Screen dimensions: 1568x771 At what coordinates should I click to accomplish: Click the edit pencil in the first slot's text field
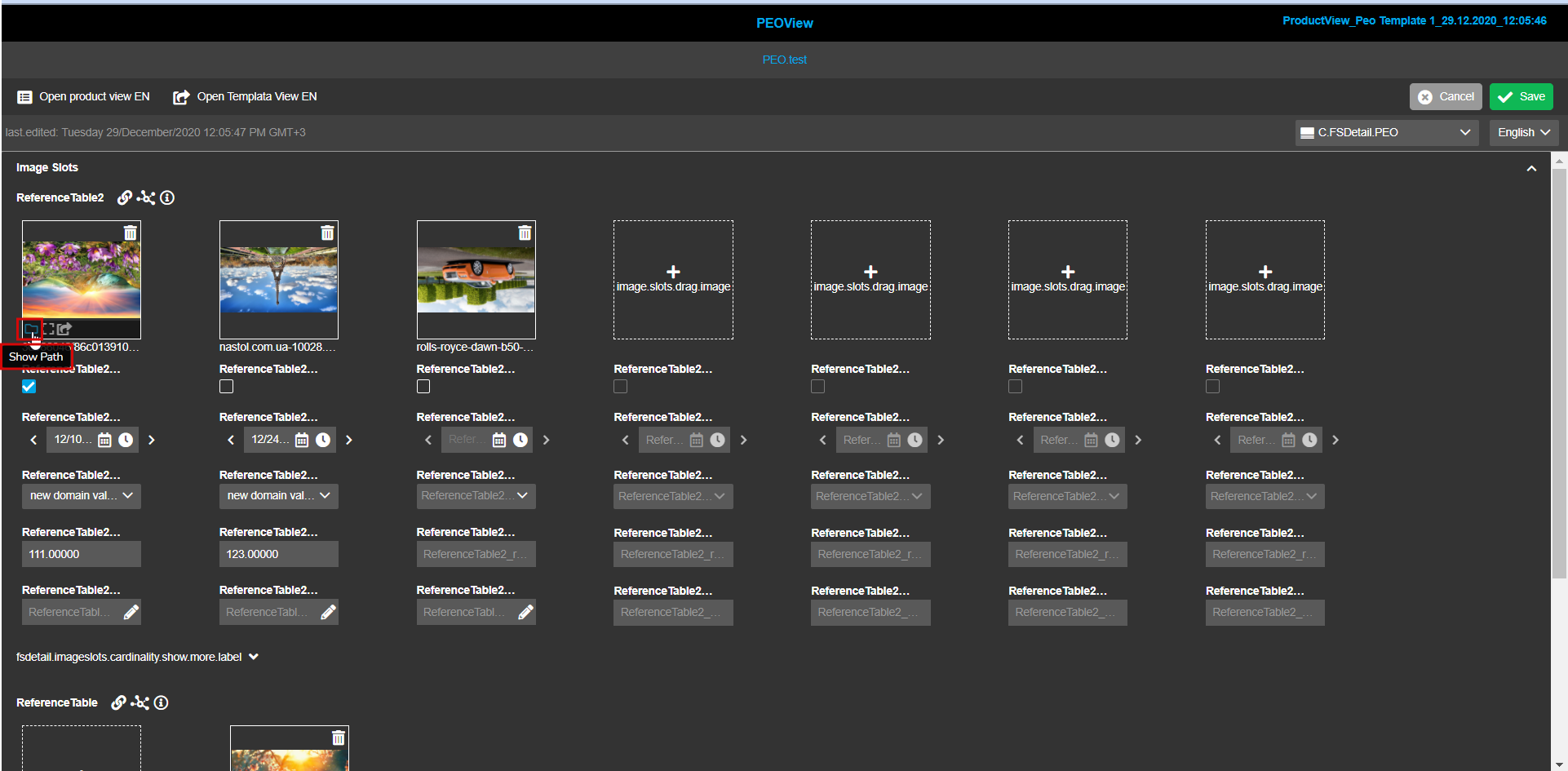point(131,612)
